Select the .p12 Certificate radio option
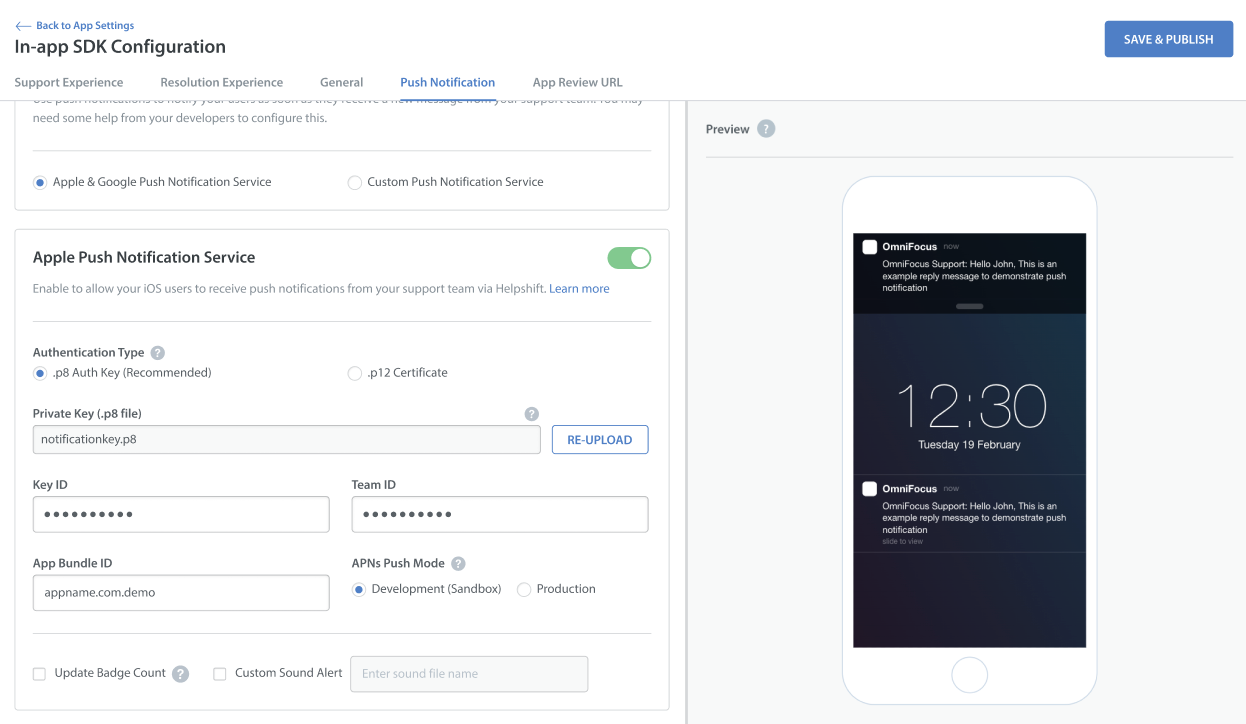Viewport: 1246px width, 724px height. pyautogui.click(x=354, y=373)
